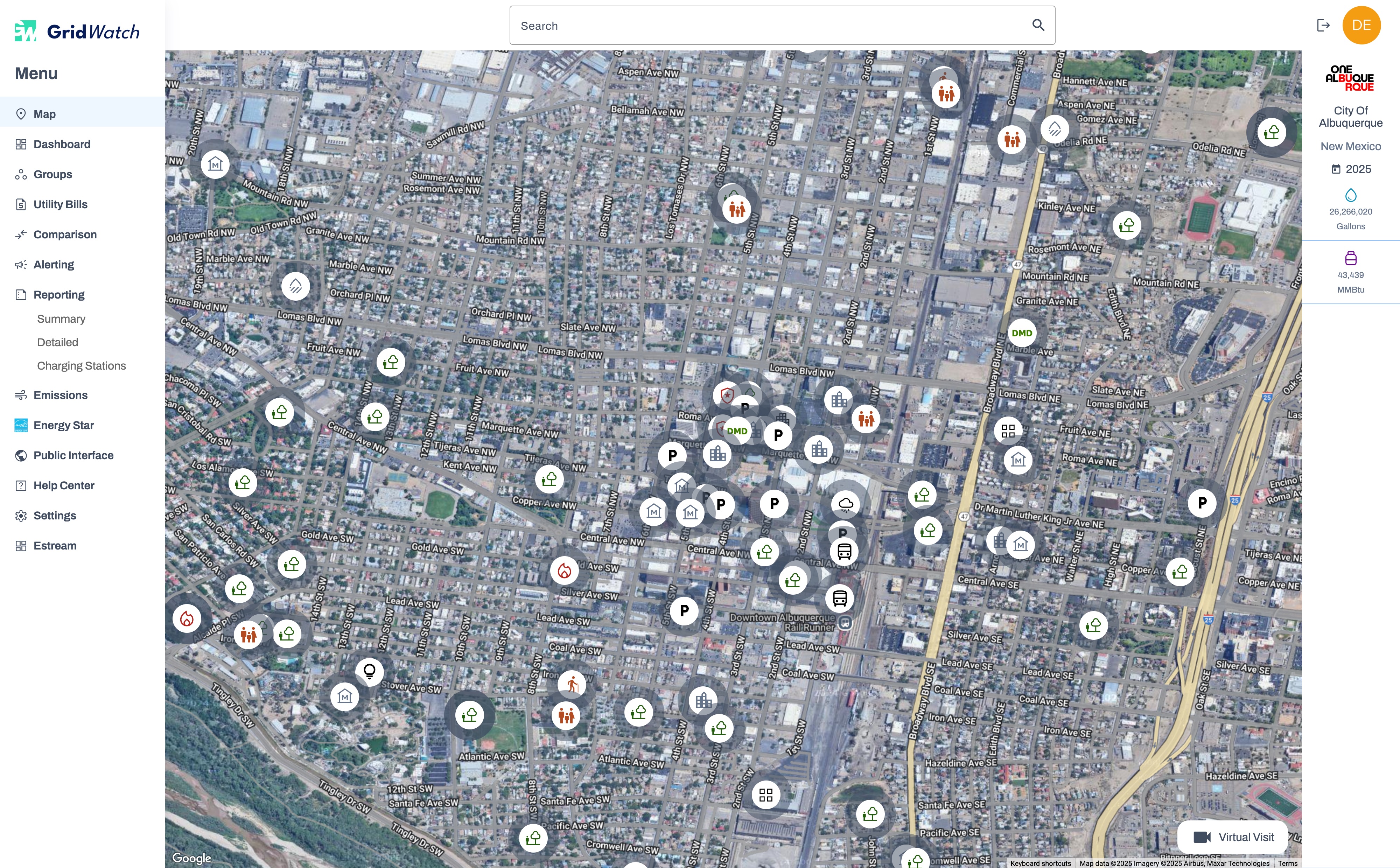Click the grid marker near Santa Fe Ave SW
This screenshot has width=1400, height=868.
pos(766,794)
